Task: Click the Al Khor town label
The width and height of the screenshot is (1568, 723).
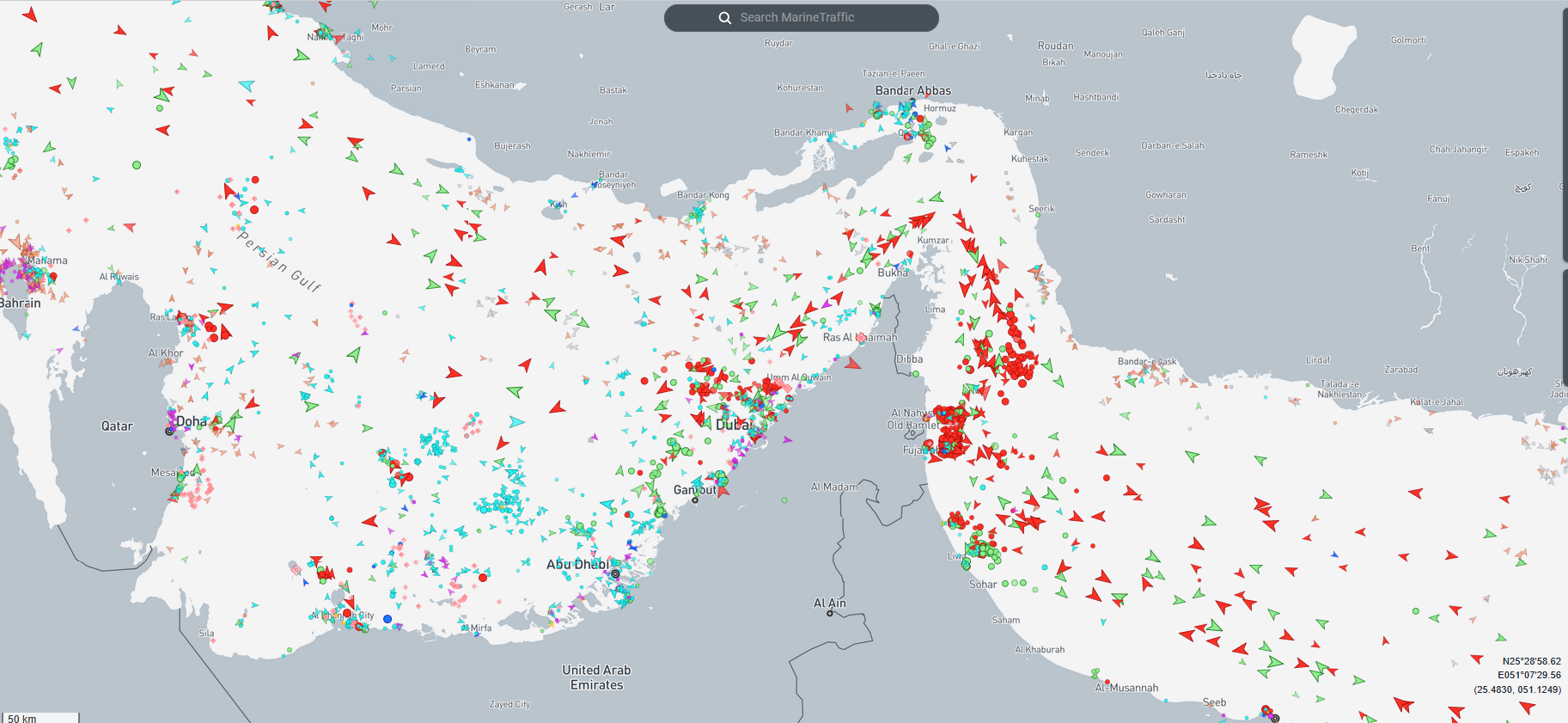Action: tap(166, 353)
